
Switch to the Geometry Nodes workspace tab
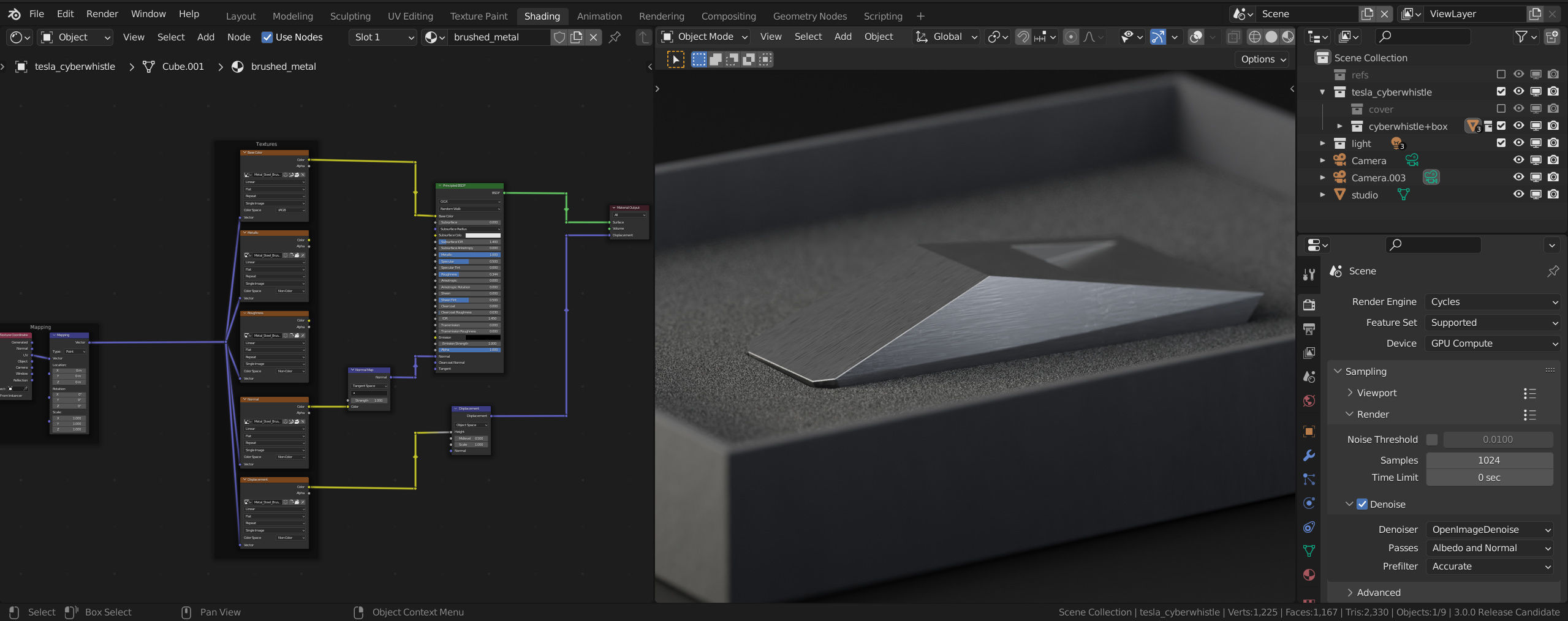809,16
